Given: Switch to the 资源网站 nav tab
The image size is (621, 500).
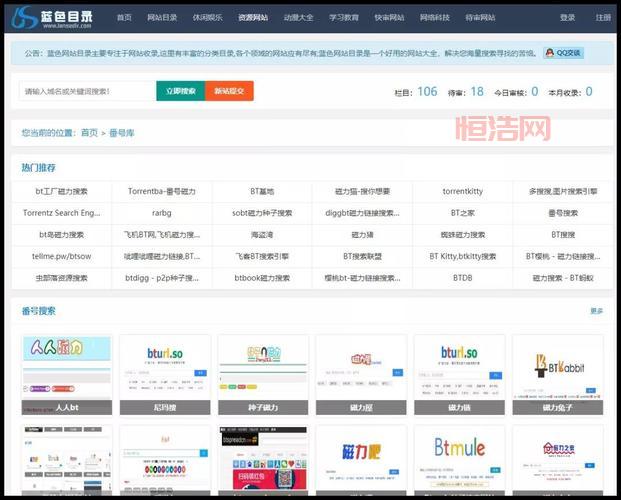Looking at the screenshot, I should 252,17.
